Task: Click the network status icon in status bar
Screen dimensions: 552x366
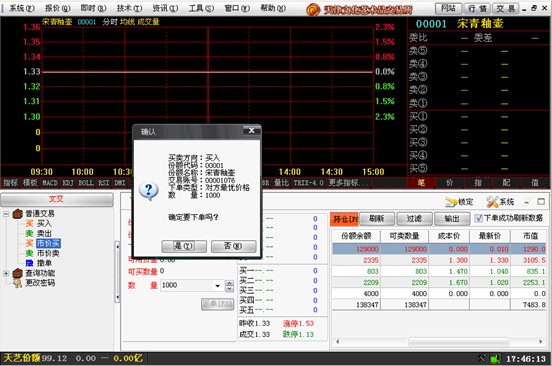Action: pyautogui.click(x=495, y=359)
